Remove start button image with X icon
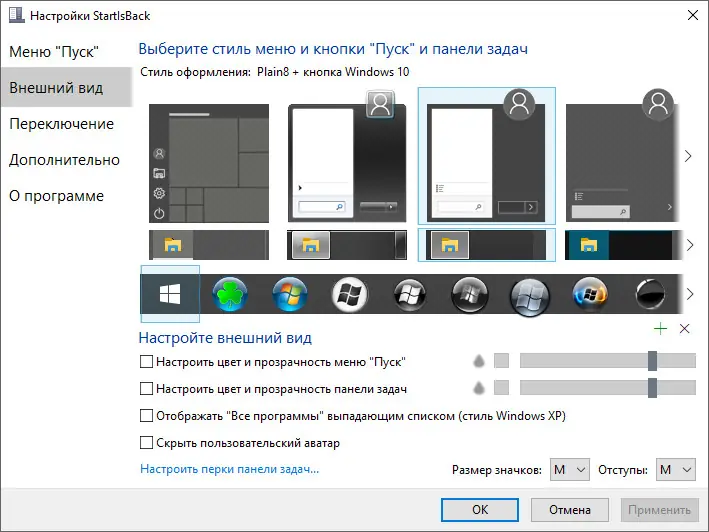709x532 pixels. click(685, 329)
